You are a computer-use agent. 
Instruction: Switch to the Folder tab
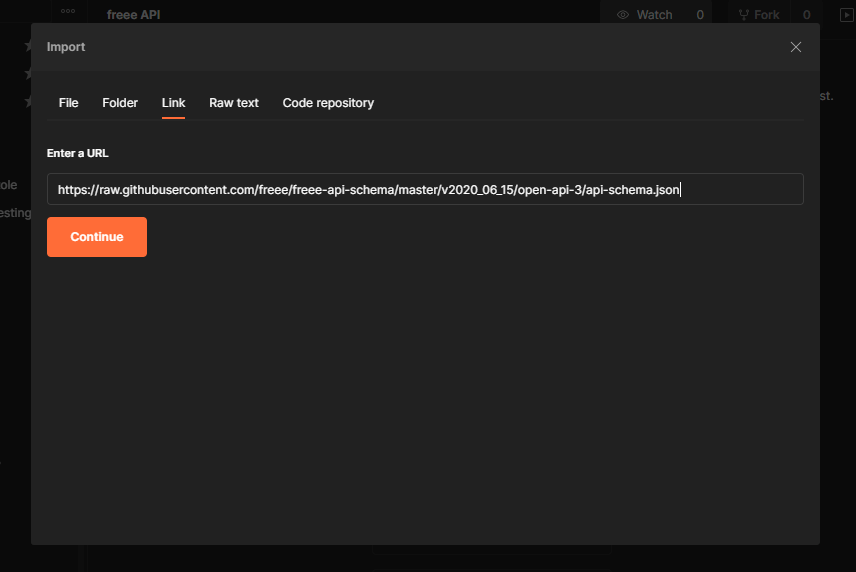[x=120, y=103]
